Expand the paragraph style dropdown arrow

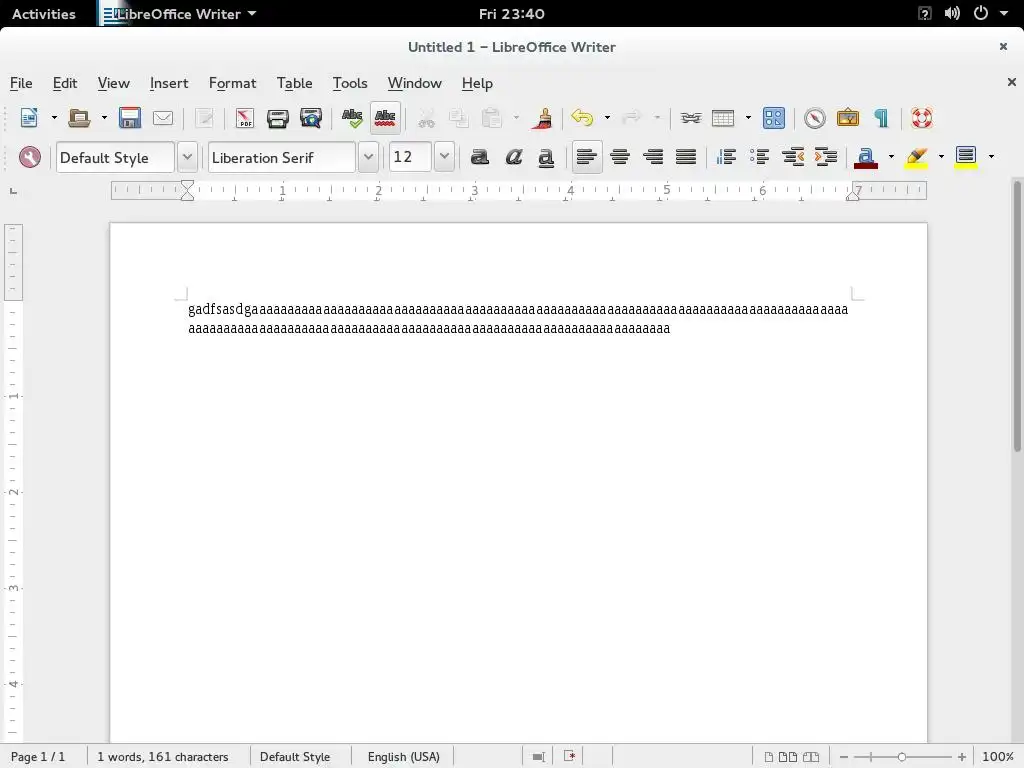pos(187,157)
